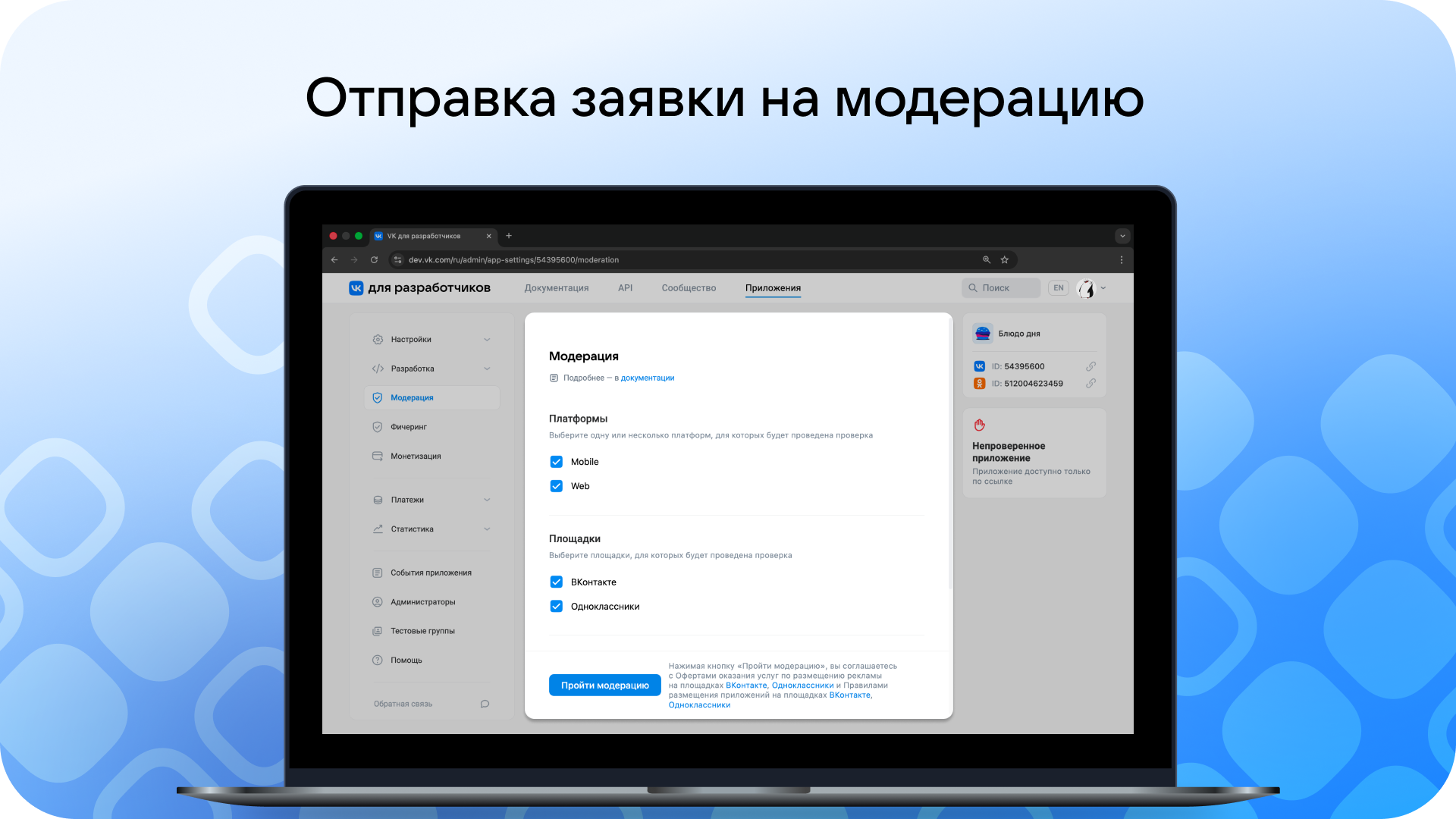Viewport: 1456px width, 819px height.
Task: Click the События приложения list icon
Action: (378, 573)
